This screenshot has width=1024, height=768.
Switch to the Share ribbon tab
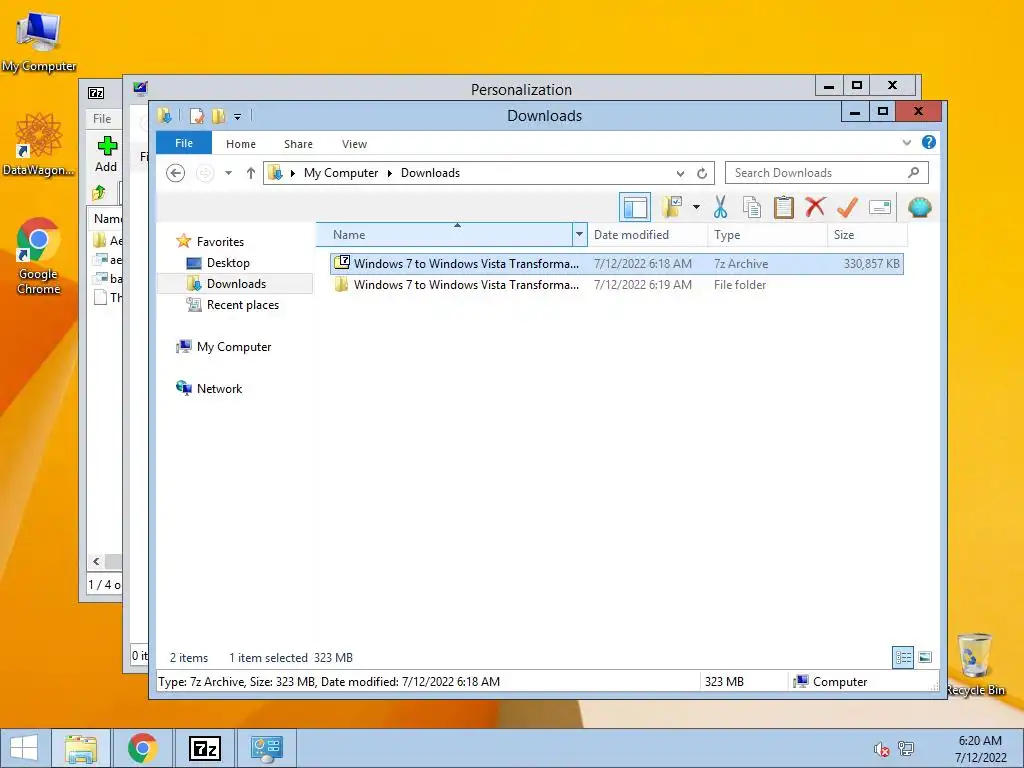(x=298, y=144)
